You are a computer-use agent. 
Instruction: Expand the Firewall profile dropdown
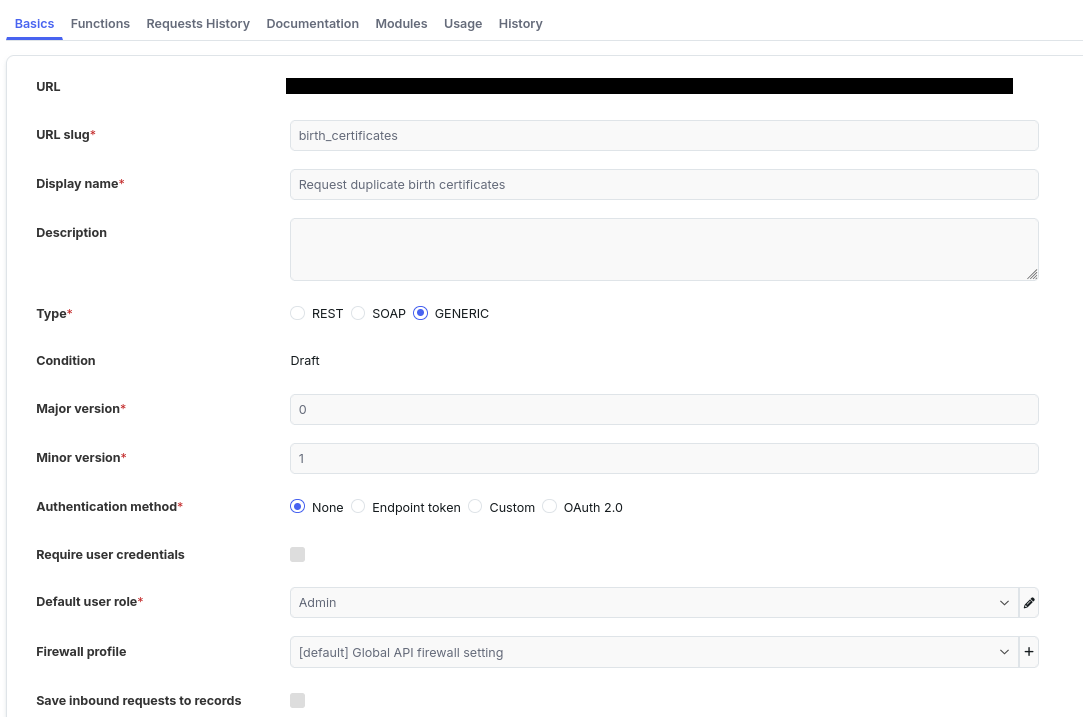[654, 652]
